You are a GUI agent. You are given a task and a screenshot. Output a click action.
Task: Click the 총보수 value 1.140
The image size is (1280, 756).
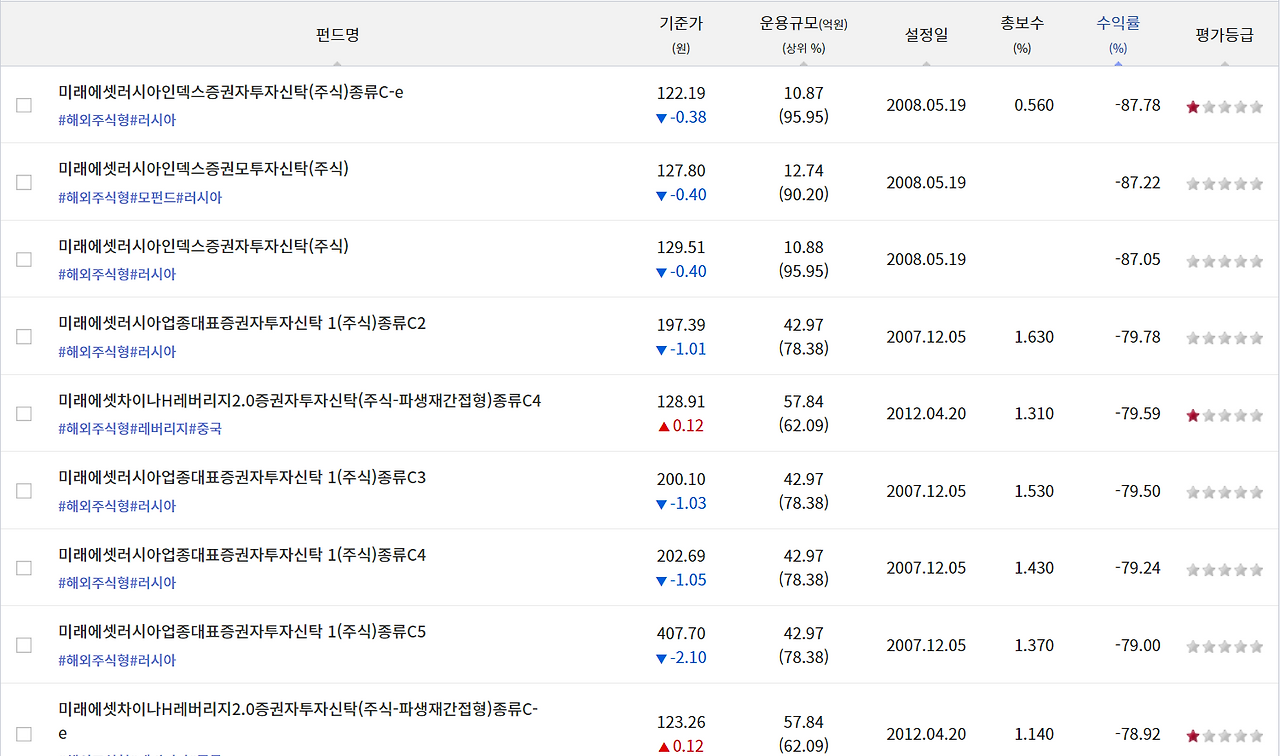click(1034, 734)
